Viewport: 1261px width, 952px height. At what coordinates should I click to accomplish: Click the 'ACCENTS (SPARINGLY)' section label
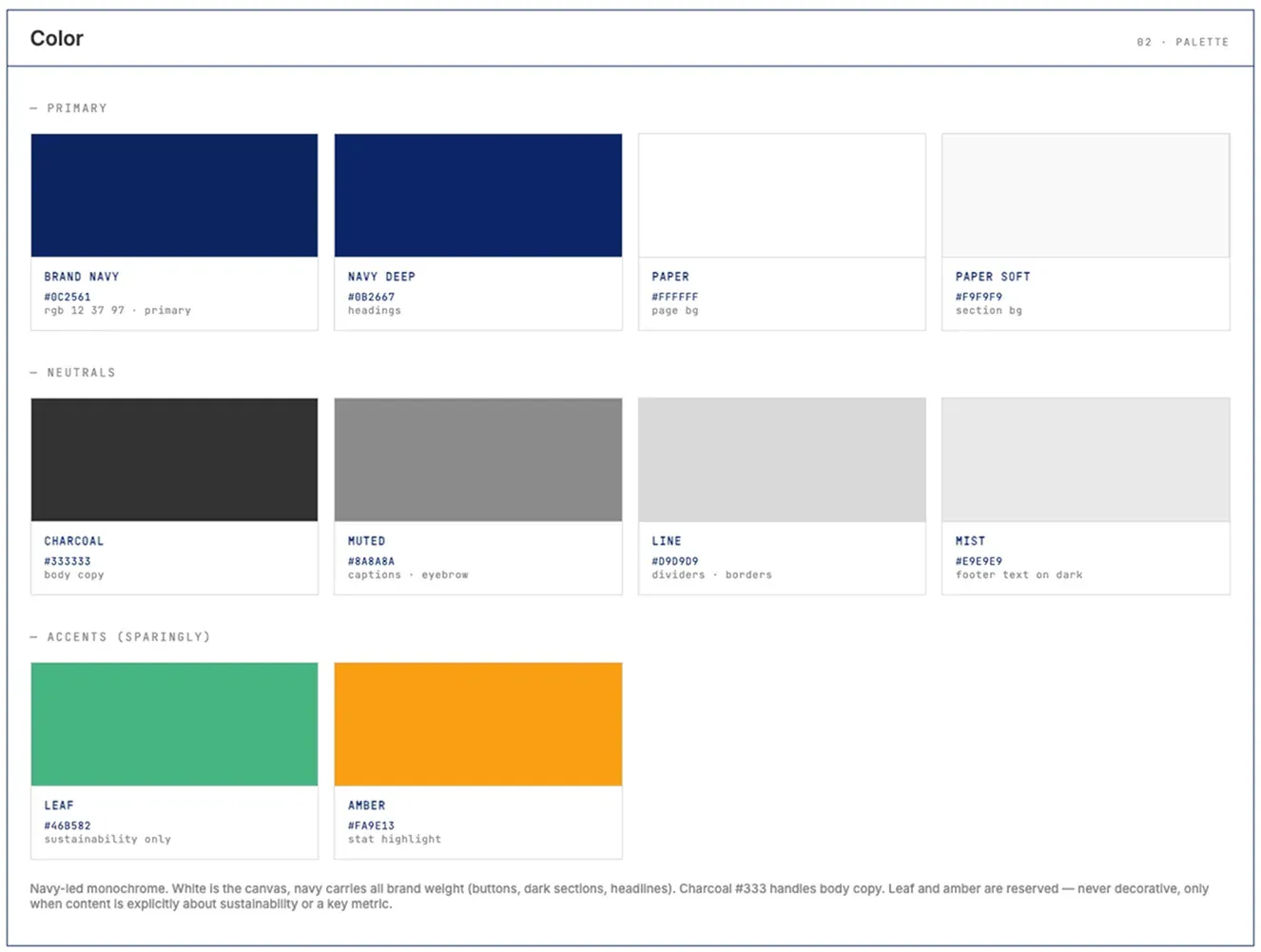[x=128, y=637]
